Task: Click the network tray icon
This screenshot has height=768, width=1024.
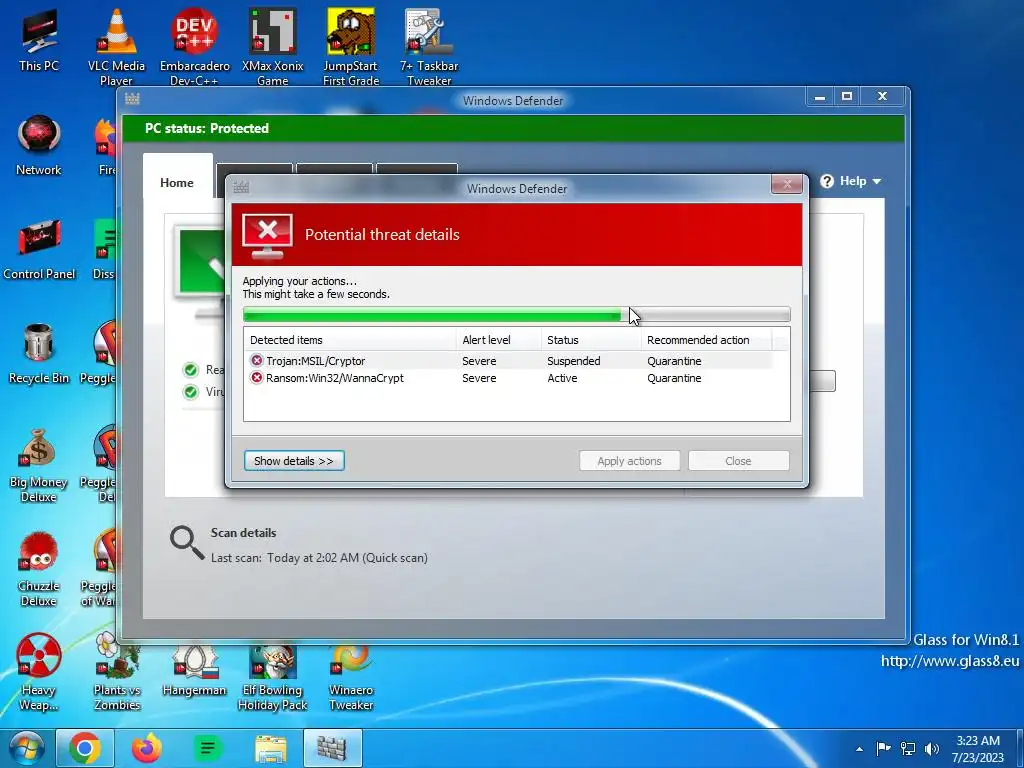Action: coord(908,748)
